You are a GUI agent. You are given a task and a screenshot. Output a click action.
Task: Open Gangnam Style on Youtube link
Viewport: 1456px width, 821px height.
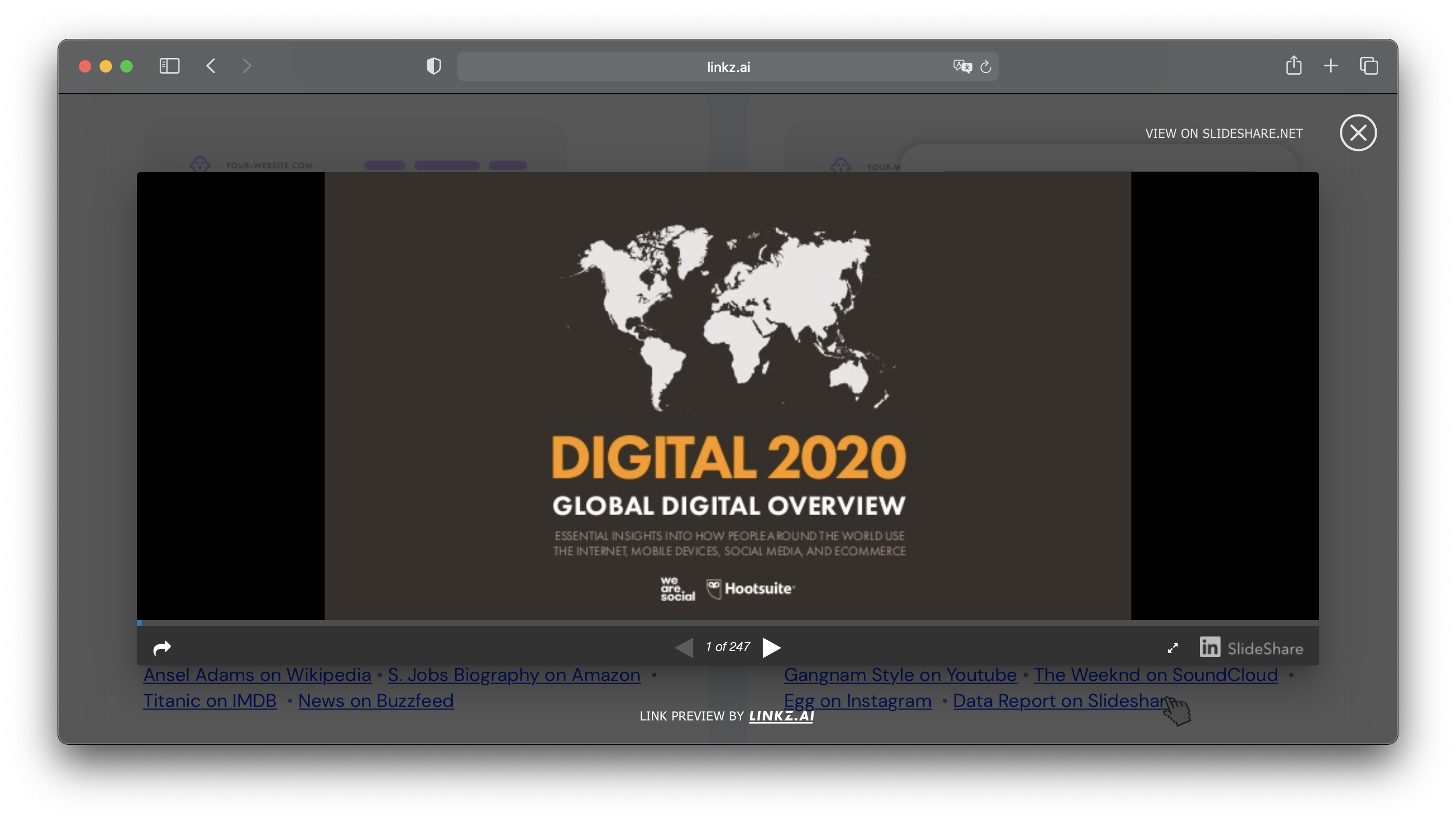900,675
